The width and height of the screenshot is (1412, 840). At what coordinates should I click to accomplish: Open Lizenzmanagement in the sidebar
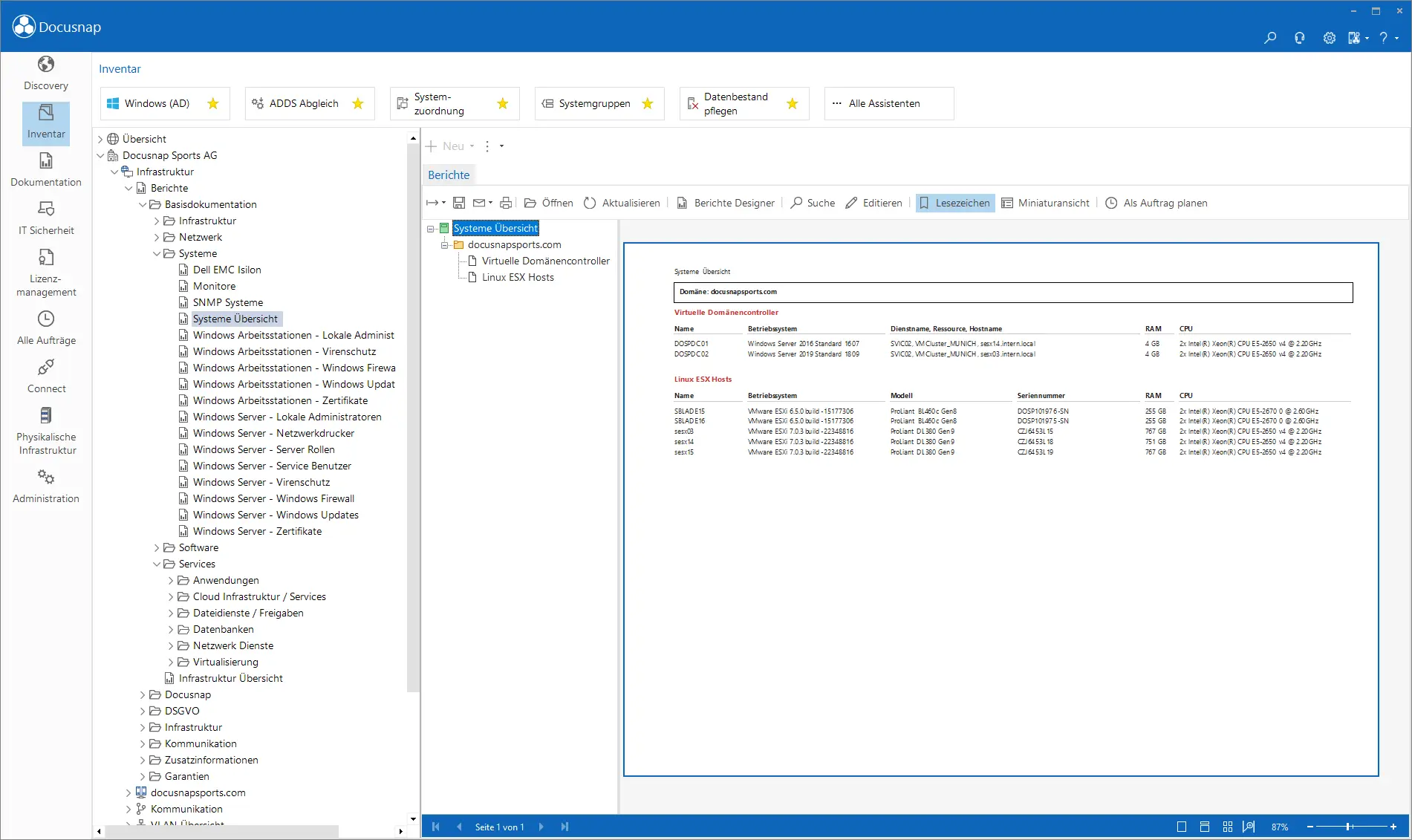point(46,273)
